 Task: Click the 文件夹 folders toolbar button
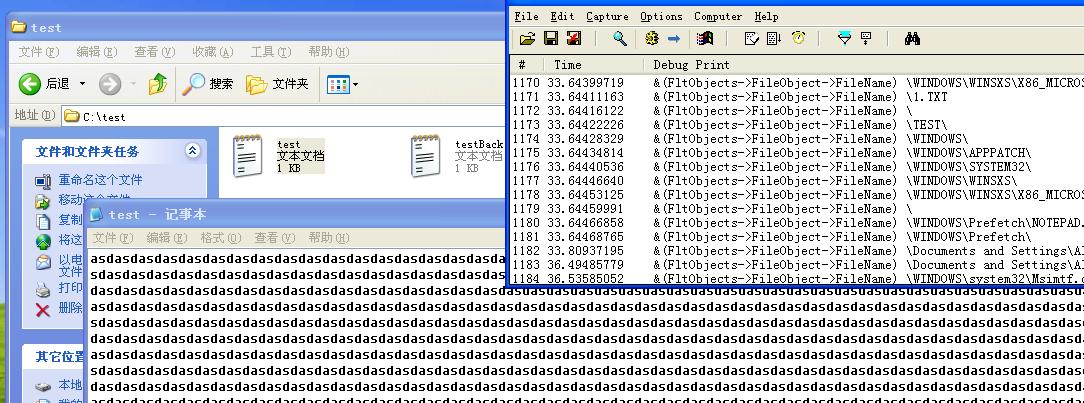pos(278,84)
